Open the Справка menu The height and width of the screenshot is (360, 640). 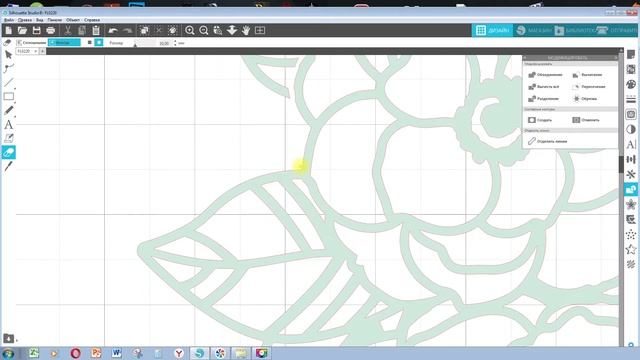point(92,20)
